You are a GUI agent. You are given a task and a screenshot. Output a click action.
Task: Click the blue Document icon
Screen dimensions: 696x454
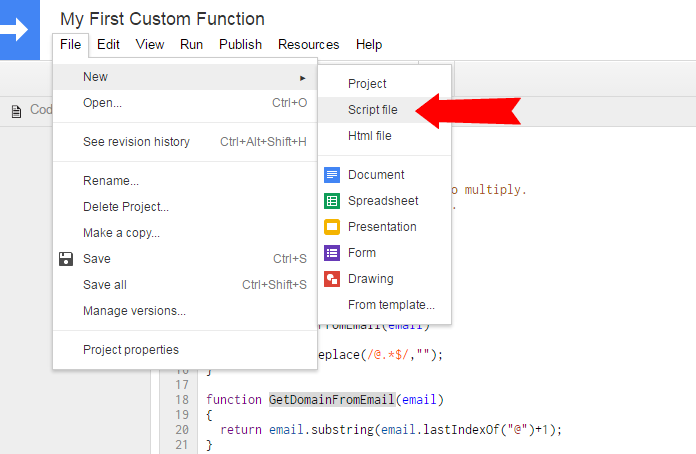coord(332,175)
